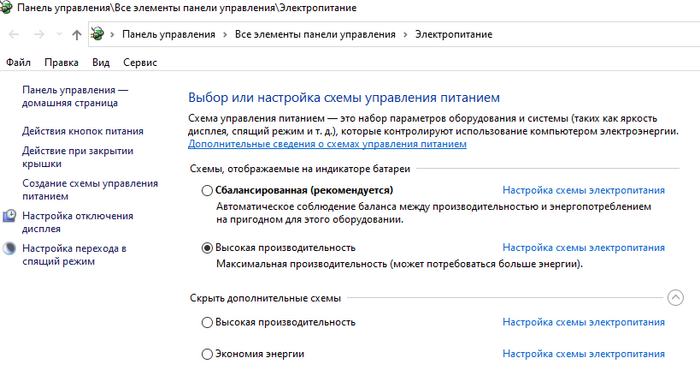
Task: Open Настройка схемы электропитания for Экономия энергии
Action: point(583,354)
